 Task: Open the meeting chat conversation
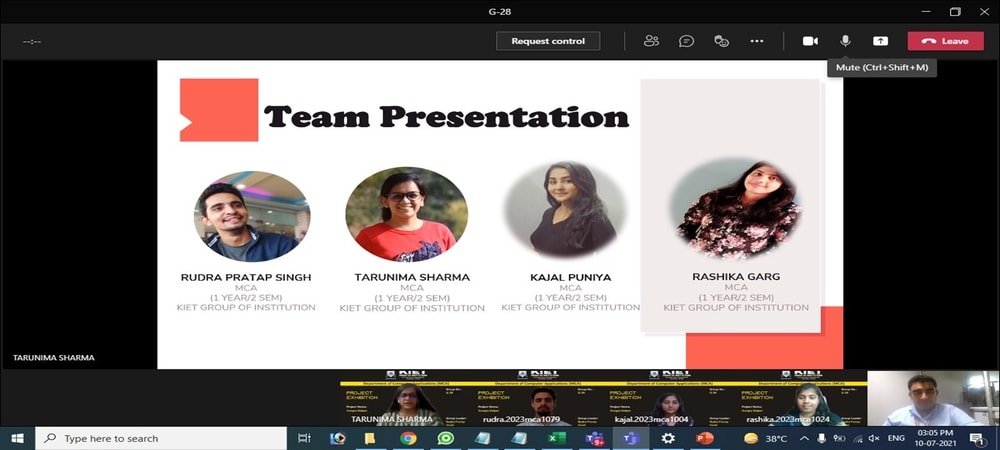(687, 41)
